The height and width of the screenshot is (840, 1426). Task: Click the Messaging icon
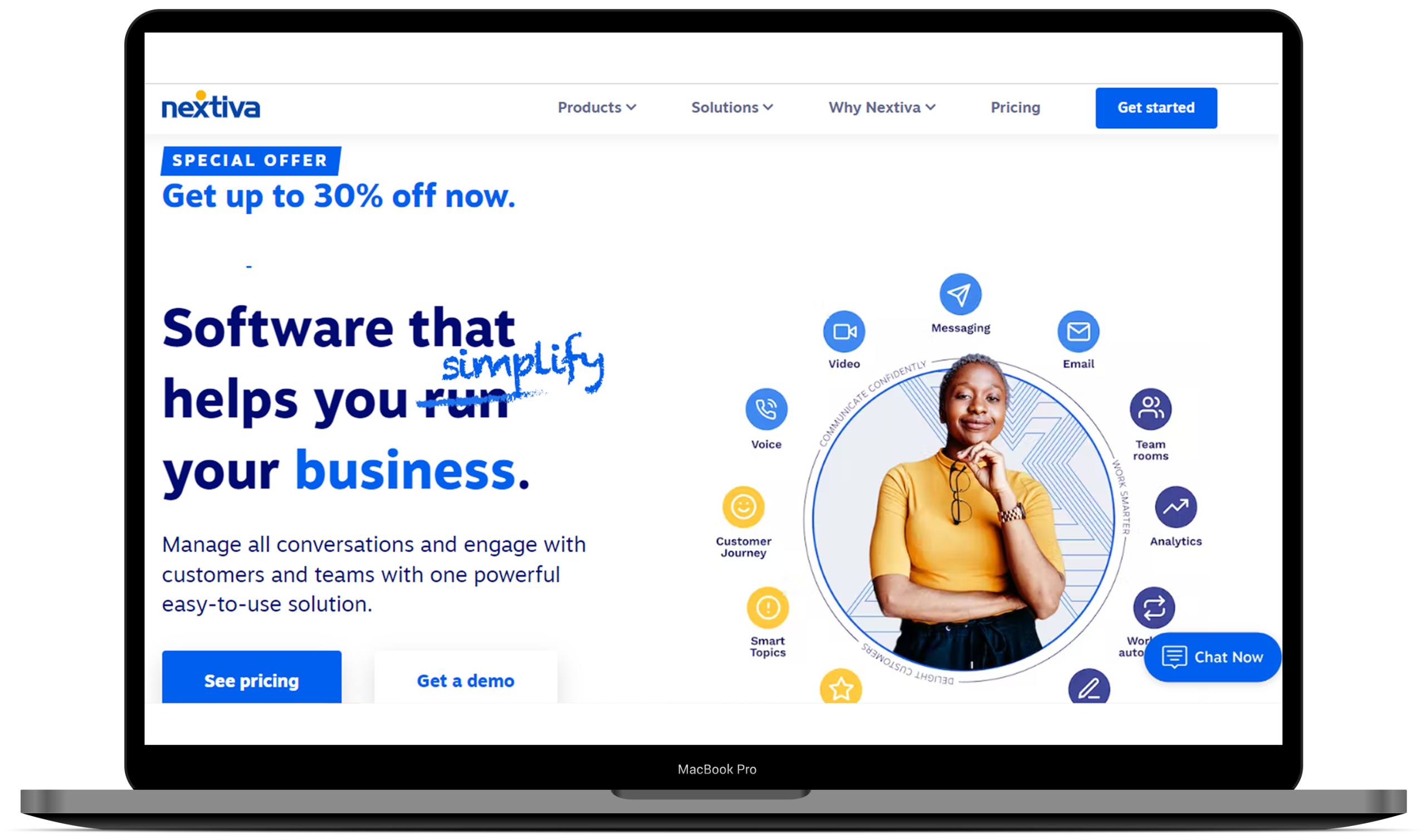pos(958,294)
